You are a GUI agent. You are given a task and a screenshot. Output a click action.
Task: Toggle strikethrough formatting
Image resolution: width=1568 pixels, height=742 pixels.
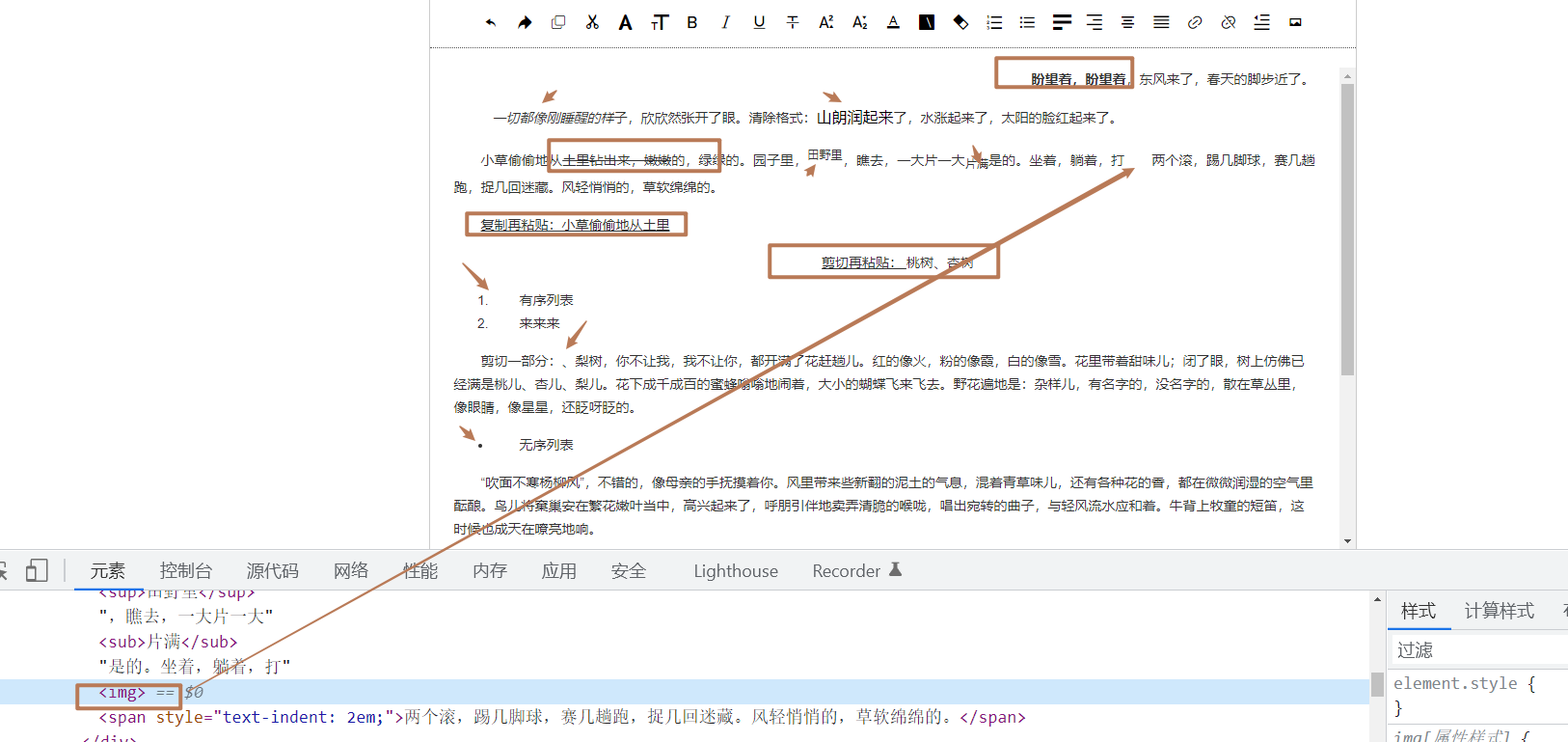click(x=793, y=22)
